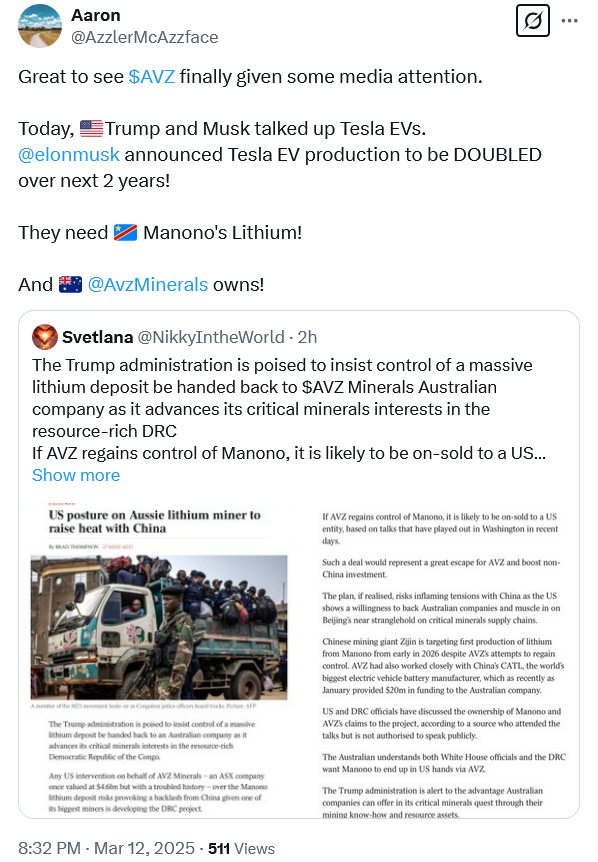The width and height of the screenshot is (598, 862).
Task: Open the @elonmusk mention link
Action: coord(69,154)
